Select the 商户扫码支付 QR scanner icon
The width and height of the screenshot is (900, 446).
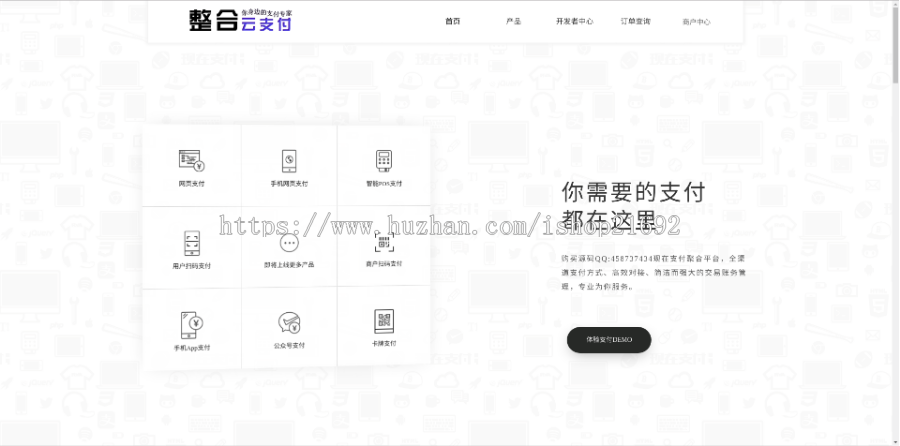(x=384, y=242)
